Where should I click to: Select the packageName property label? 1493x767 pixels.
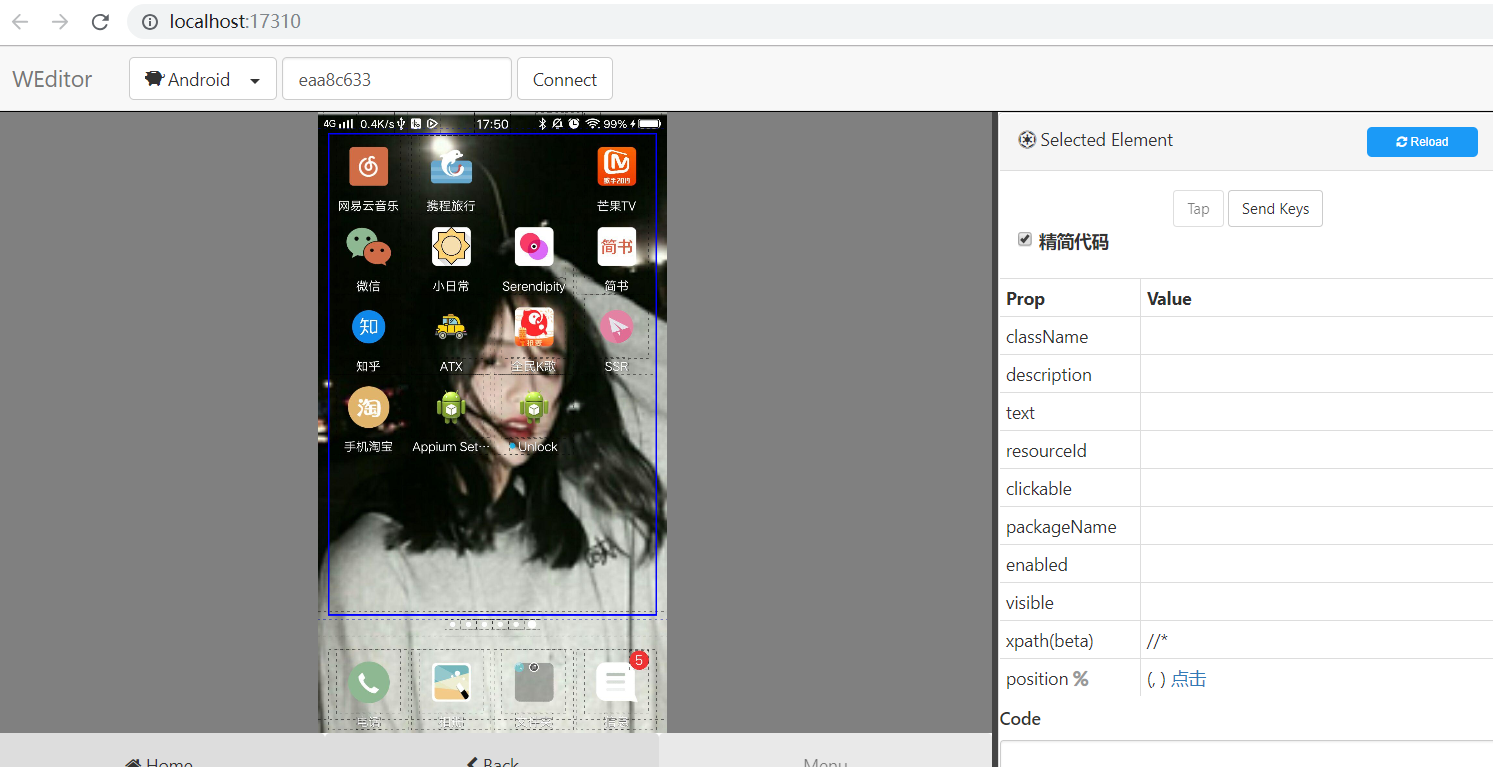click(x=1061, y=527)
